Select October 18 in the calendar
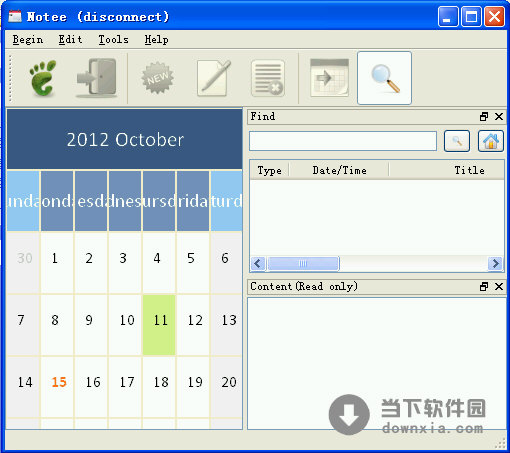The width and height of the screenshot is (510, 453). [159, 387]
